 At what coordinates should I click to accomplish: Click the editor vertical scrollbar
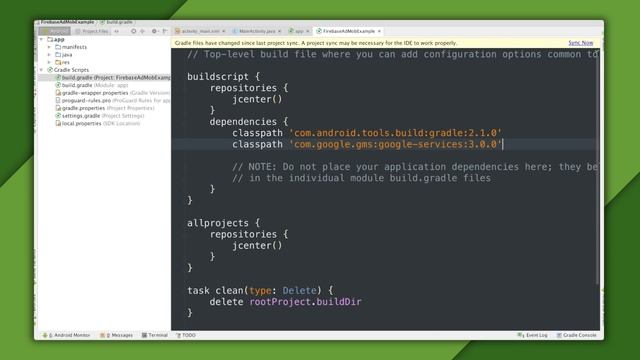click(598, 167)
